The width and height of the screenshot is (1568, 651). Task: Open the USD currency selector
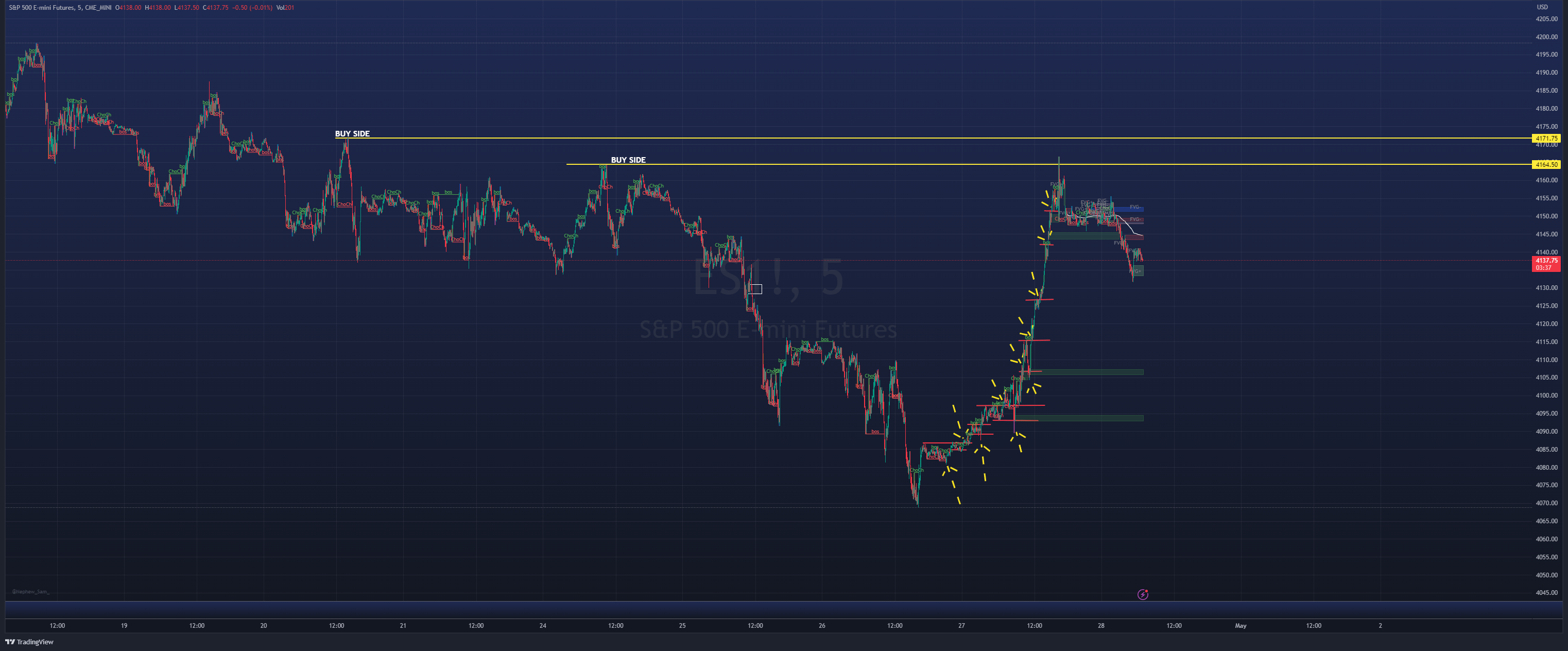point(1542,7)
